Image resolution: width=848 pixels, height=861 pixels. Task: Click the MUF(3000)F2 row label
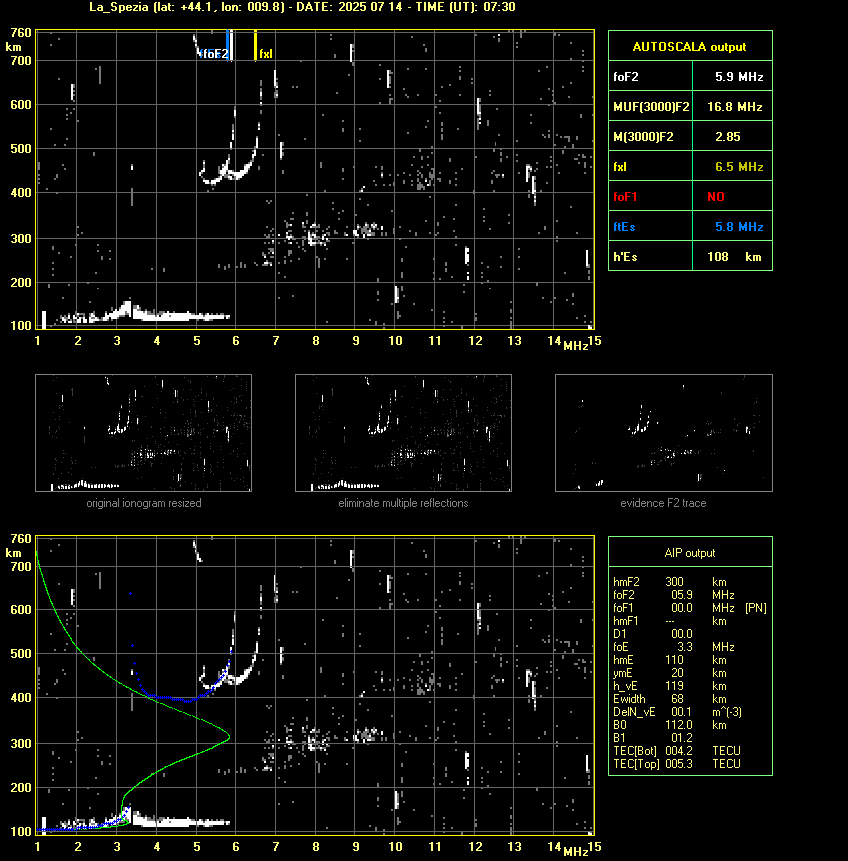[x=651, y=107]
